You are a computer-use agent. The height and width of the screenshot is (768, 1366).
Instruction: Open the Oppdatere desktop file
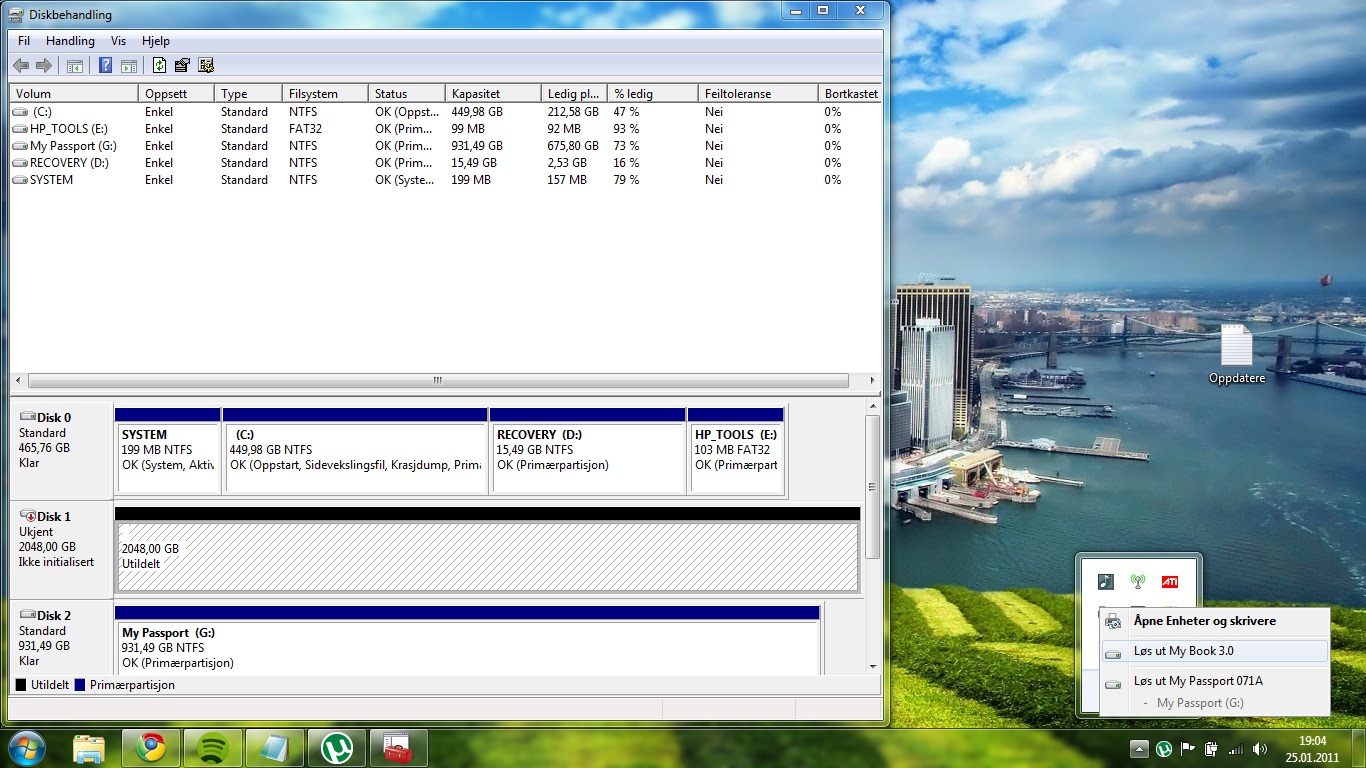click(x=1237, y=354)
